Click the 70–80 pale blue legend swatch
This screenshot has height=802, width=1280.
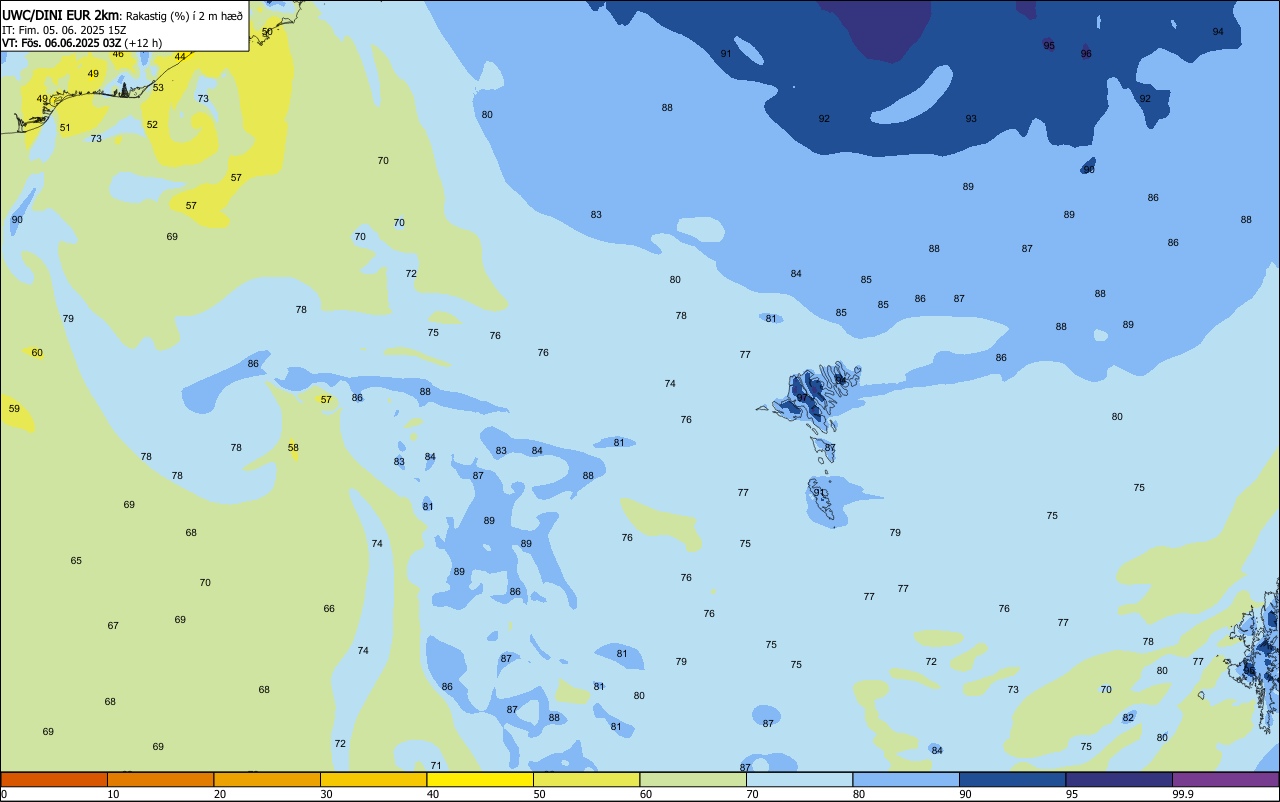tap(799, 779)
